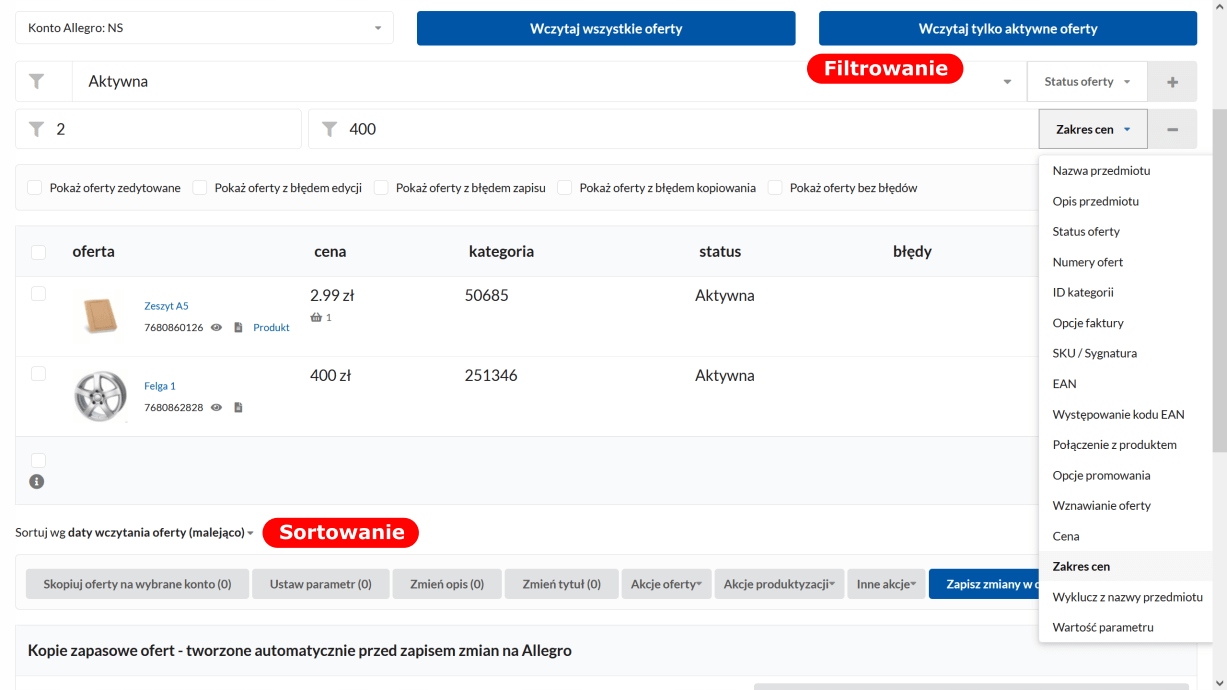This screenshot has width=1227, height=690.
Task: Expand the Akcje oferty dropdown button
Action: 666,584
